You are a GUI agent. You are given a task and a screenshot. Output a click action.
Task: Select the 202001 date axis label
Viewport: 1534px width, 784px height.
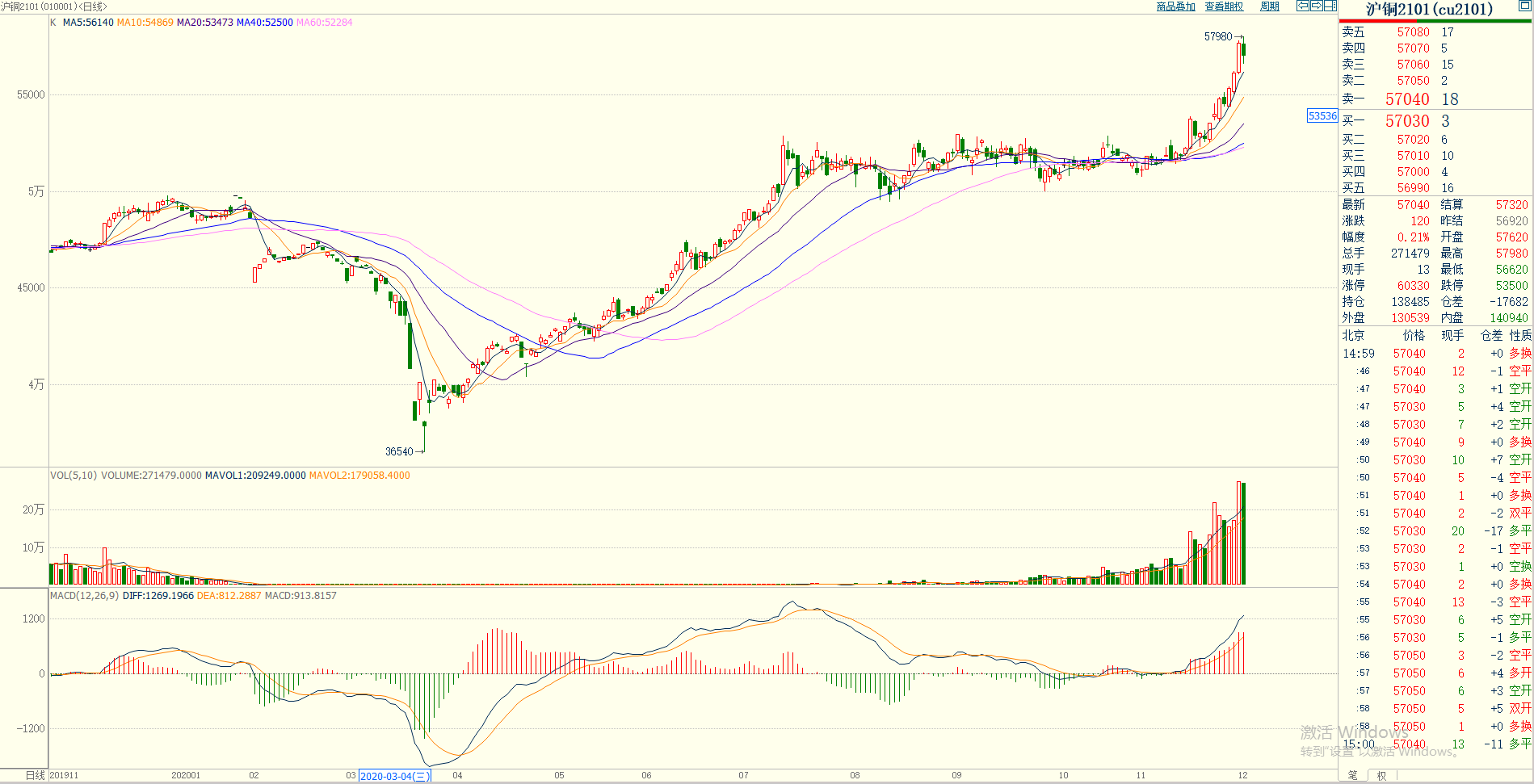(x=186, y=775)
